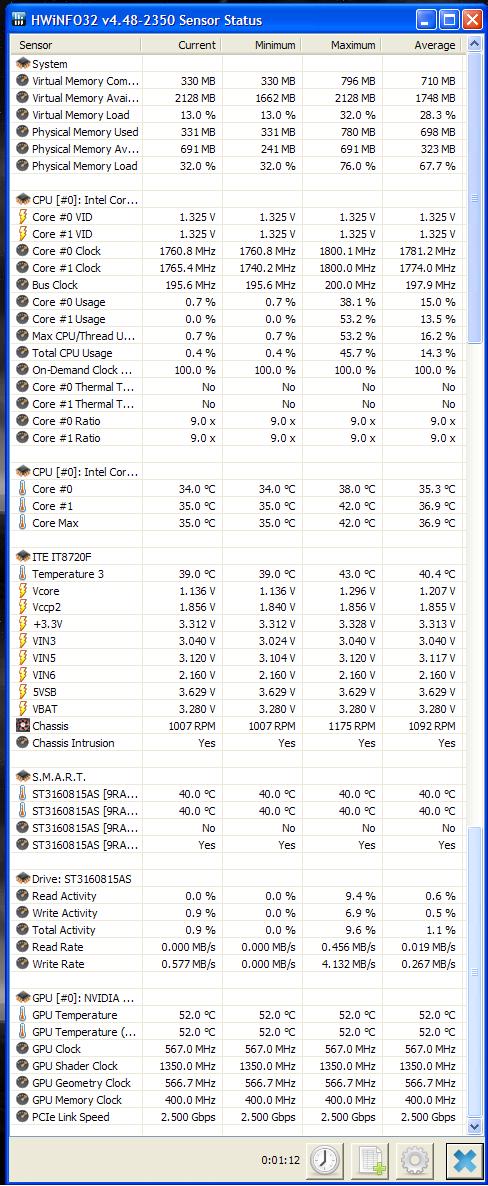Click the Core Max thermometer icon
488x1186 pixels.
tap(22, 523)
